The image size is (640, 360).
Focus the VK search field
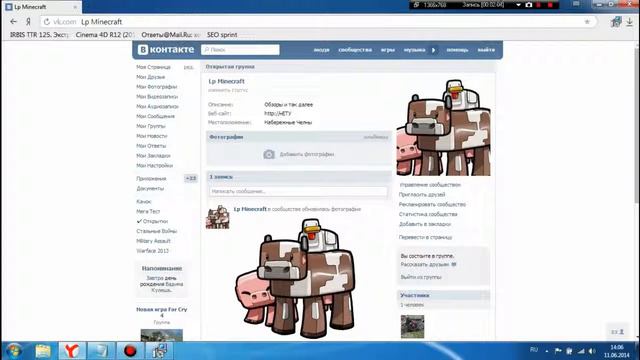tap(240, 49)
